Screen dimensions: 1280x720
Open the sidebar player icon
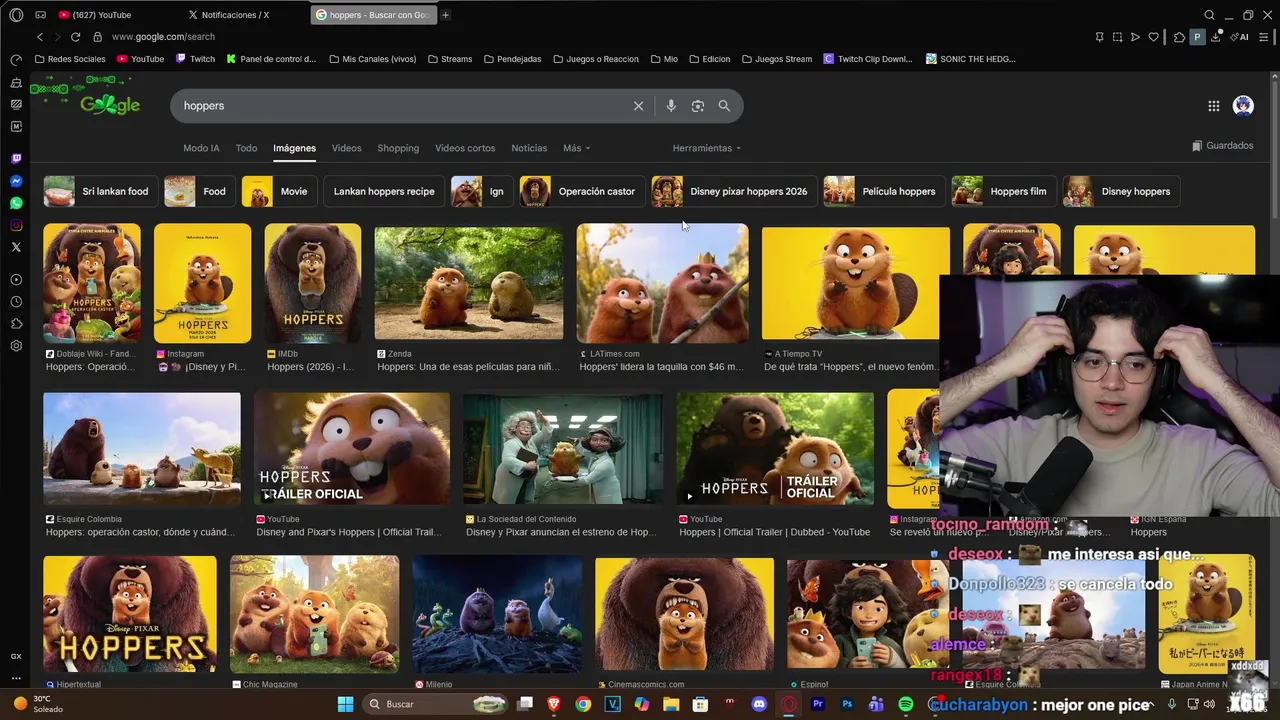16,280
